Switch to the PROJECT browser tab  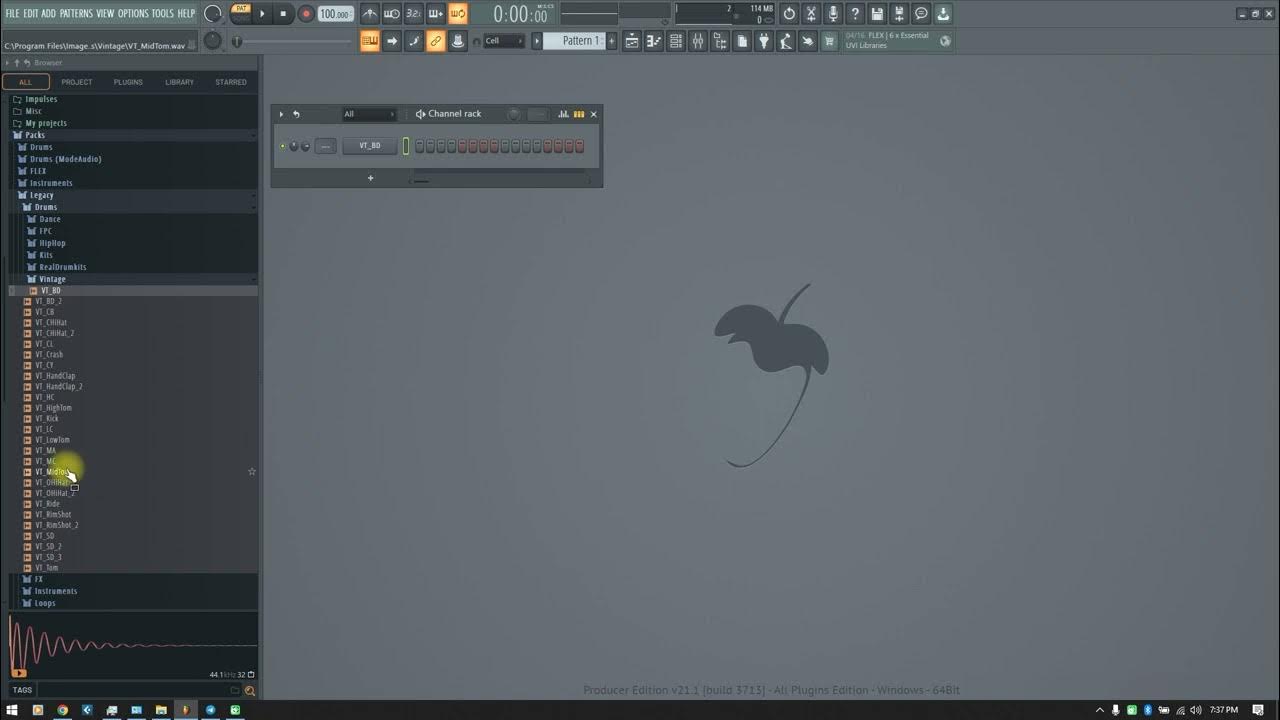pyautogui.click(x=77, y=82)
